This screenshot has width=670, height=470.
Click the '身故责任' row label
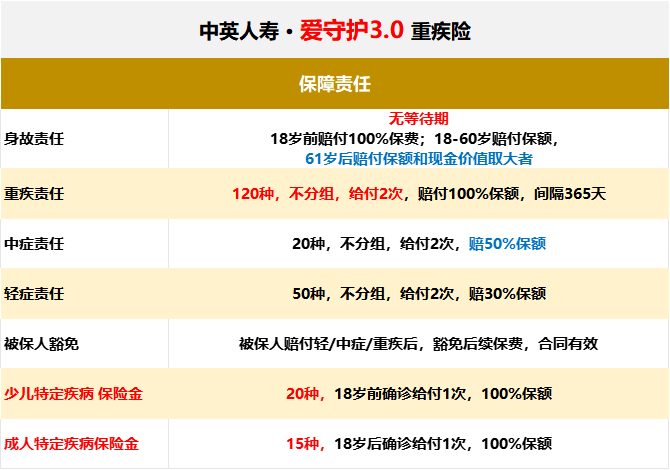pyautogui.click(x=34, y=139)
